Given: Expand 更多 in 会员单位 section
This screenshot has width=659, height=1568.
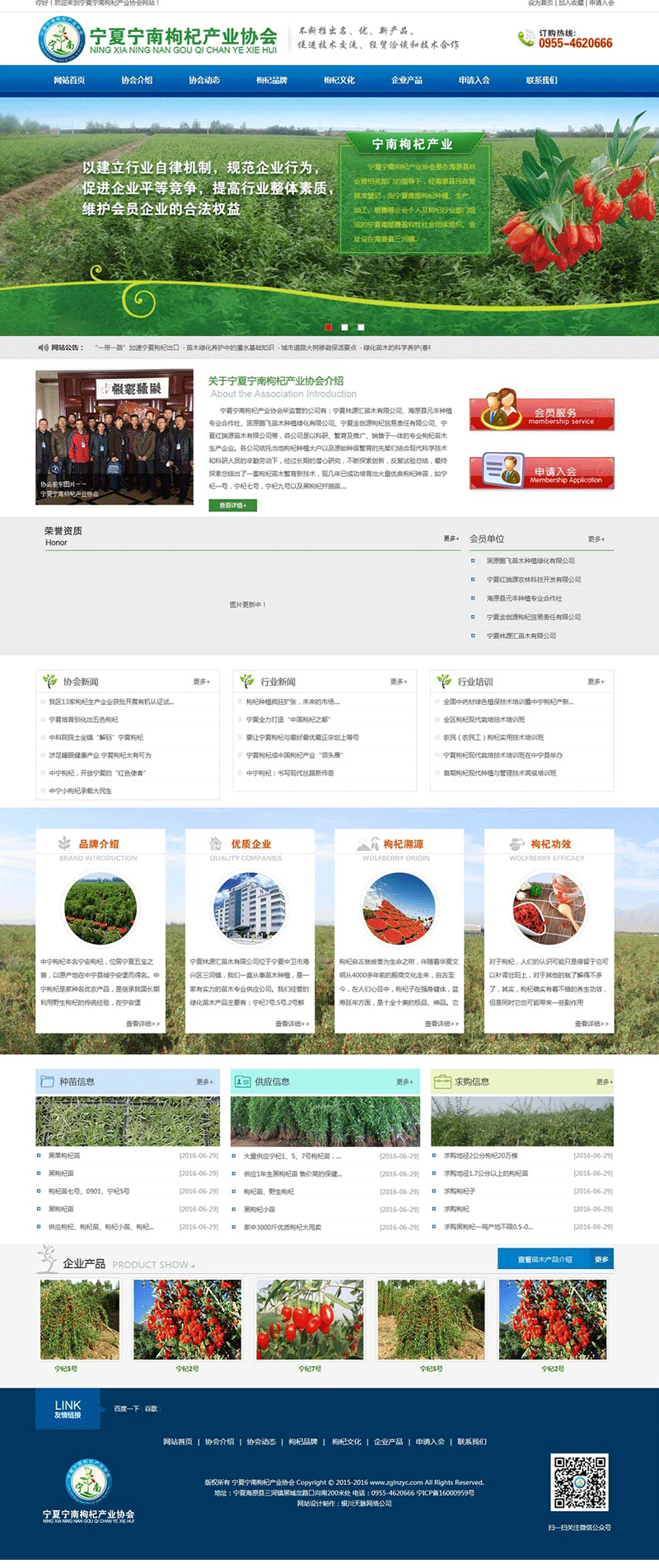Looking at the screenshot, I should click(596, 539).
